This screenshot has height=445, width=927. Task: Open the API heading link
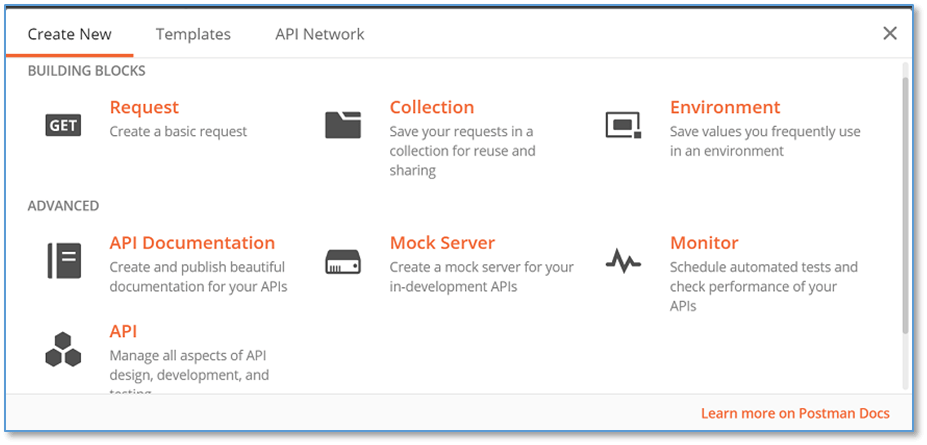124,332
